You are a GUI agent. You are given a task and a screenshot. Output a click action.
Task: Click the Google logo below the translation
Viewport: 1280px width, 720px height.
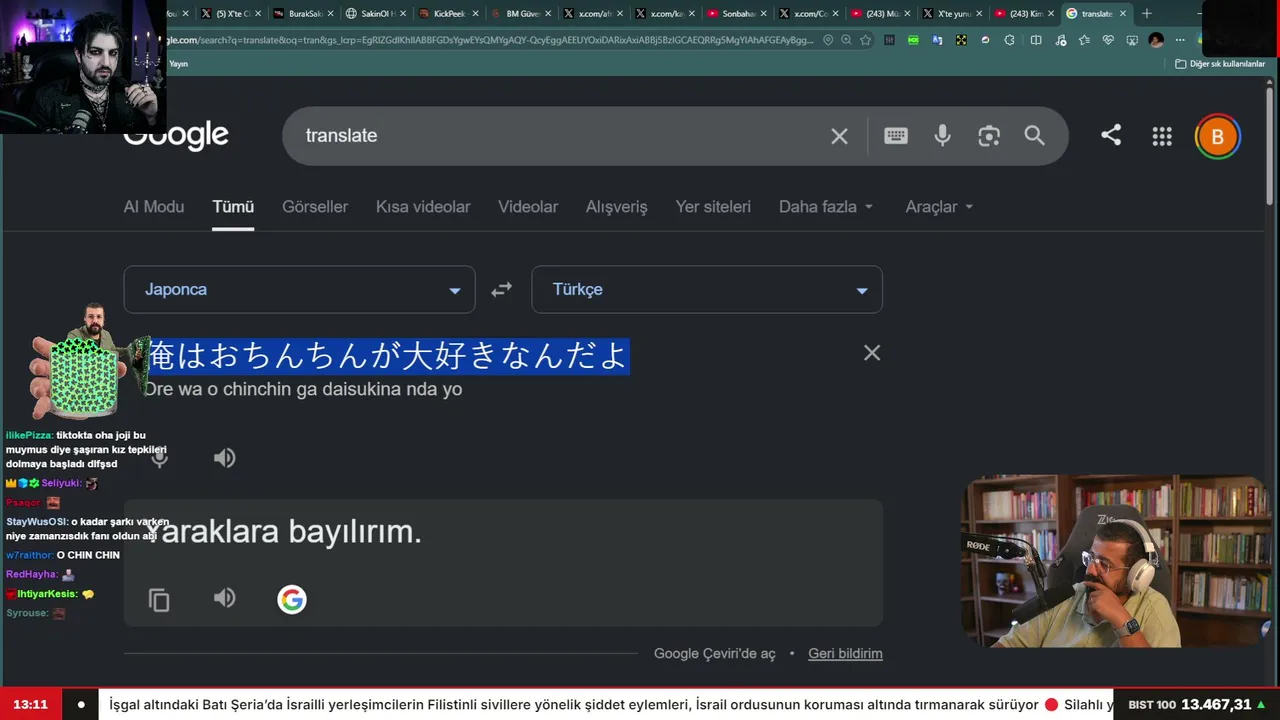[292, 600]
